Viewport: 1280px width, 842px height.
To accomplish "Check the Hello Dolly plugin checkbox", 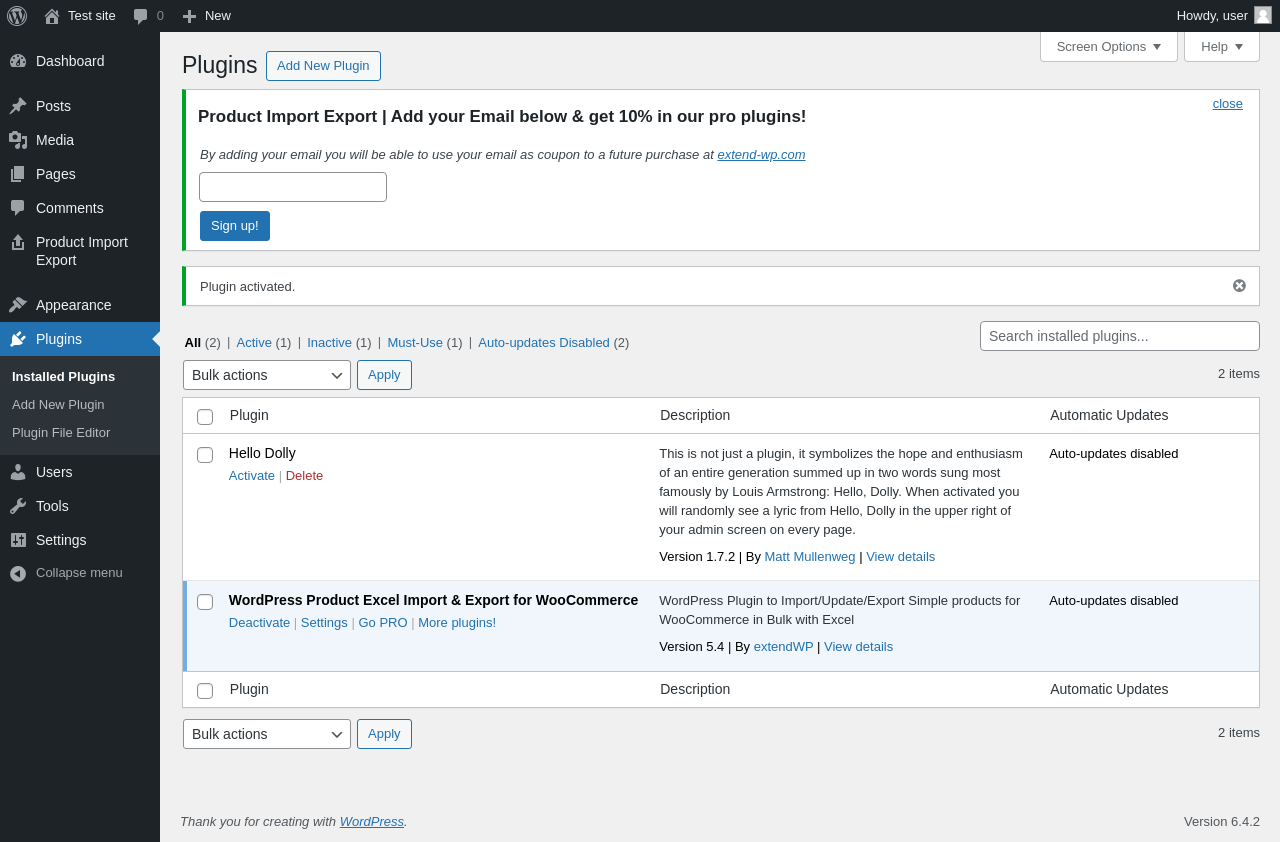I will 205,455.
